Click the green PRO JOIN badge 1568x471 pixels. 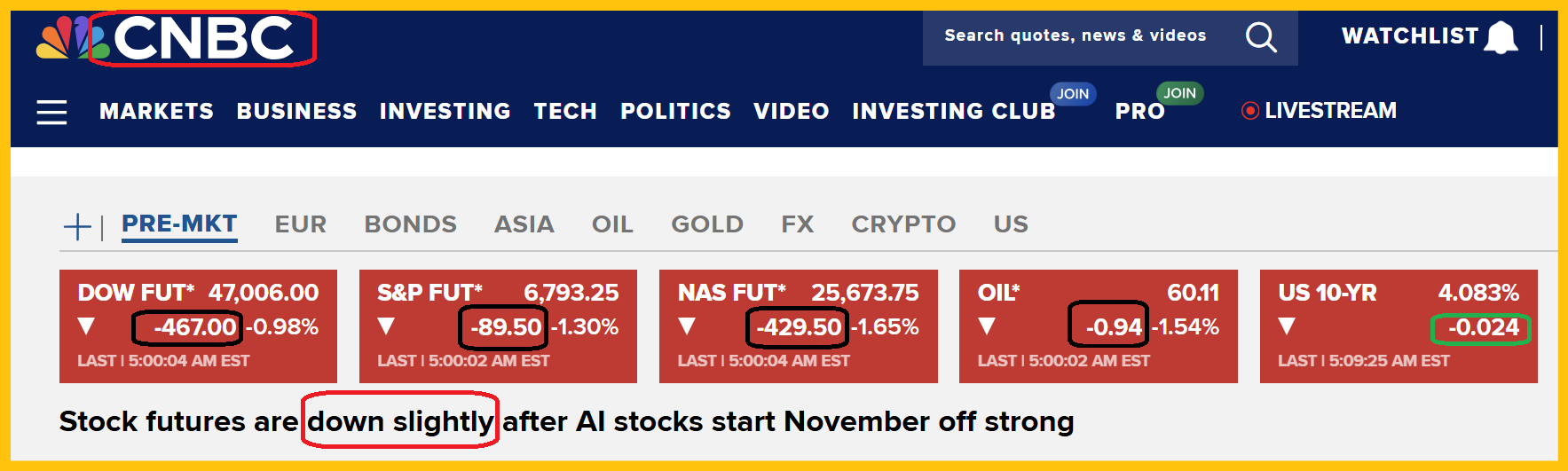point(1179,93)
